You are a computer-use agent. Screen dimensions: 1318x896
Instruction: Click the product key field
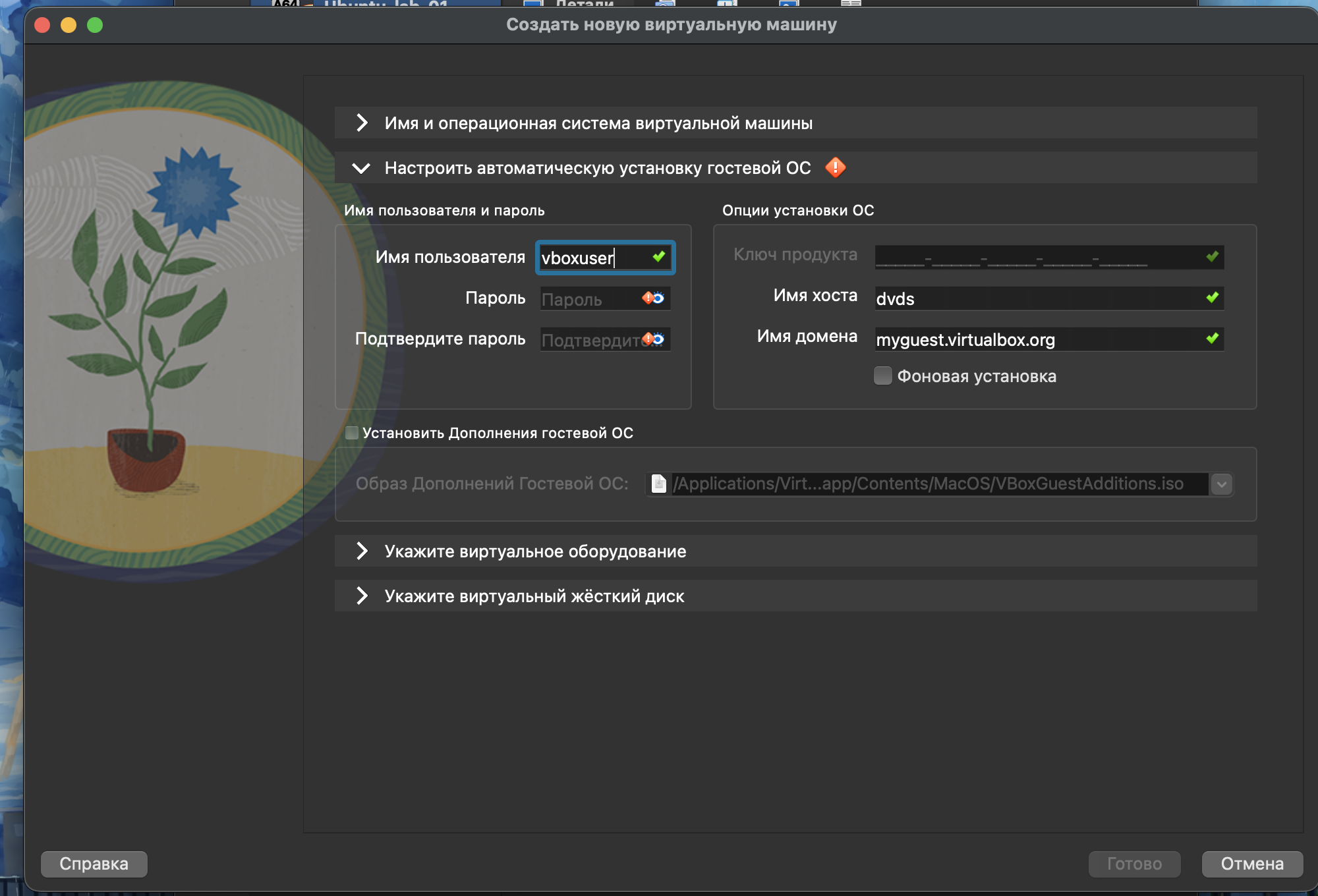pos(1049,257)
